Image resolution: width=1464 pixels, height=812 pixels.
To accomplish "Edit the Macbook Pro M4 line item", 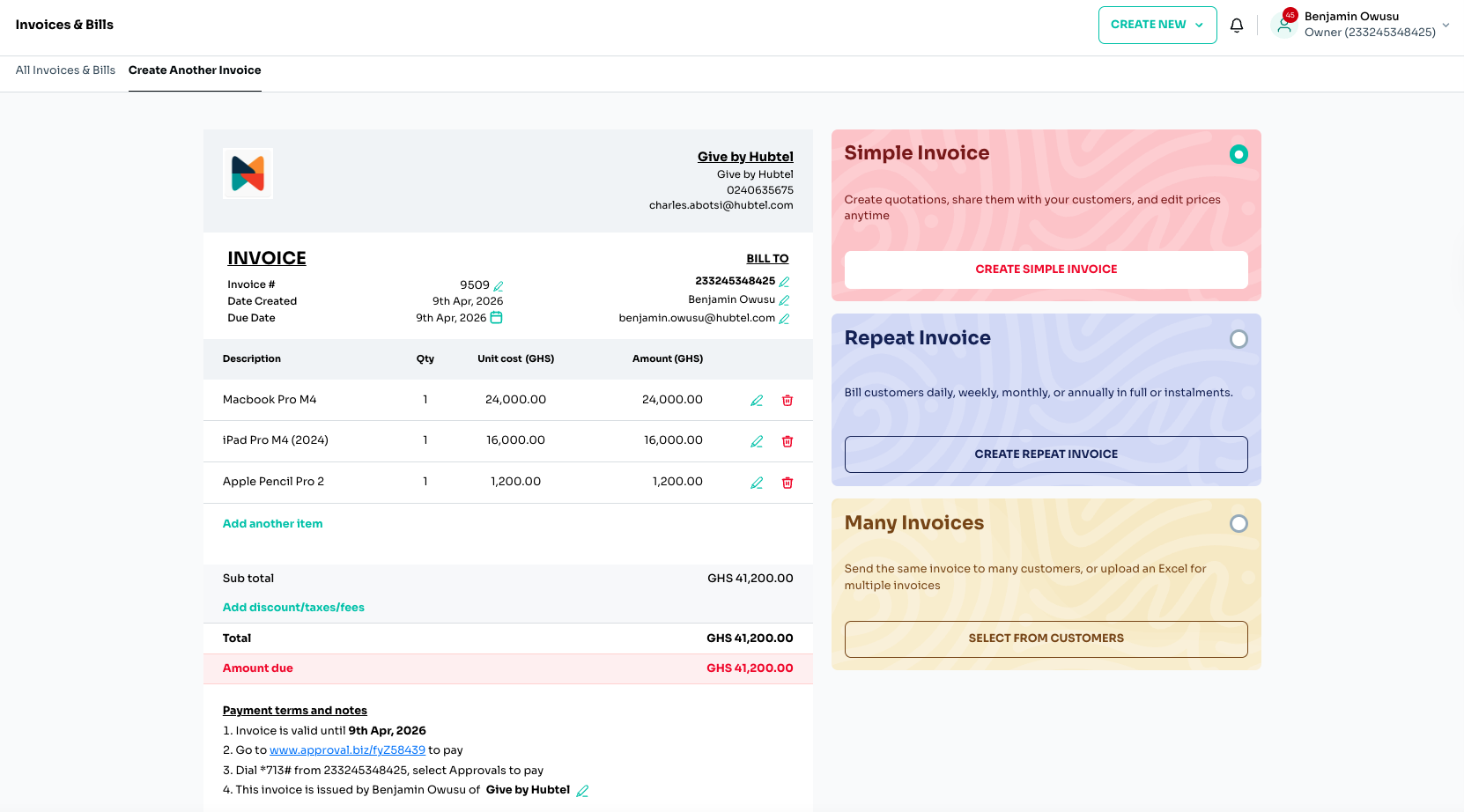I will click(756, 401).
